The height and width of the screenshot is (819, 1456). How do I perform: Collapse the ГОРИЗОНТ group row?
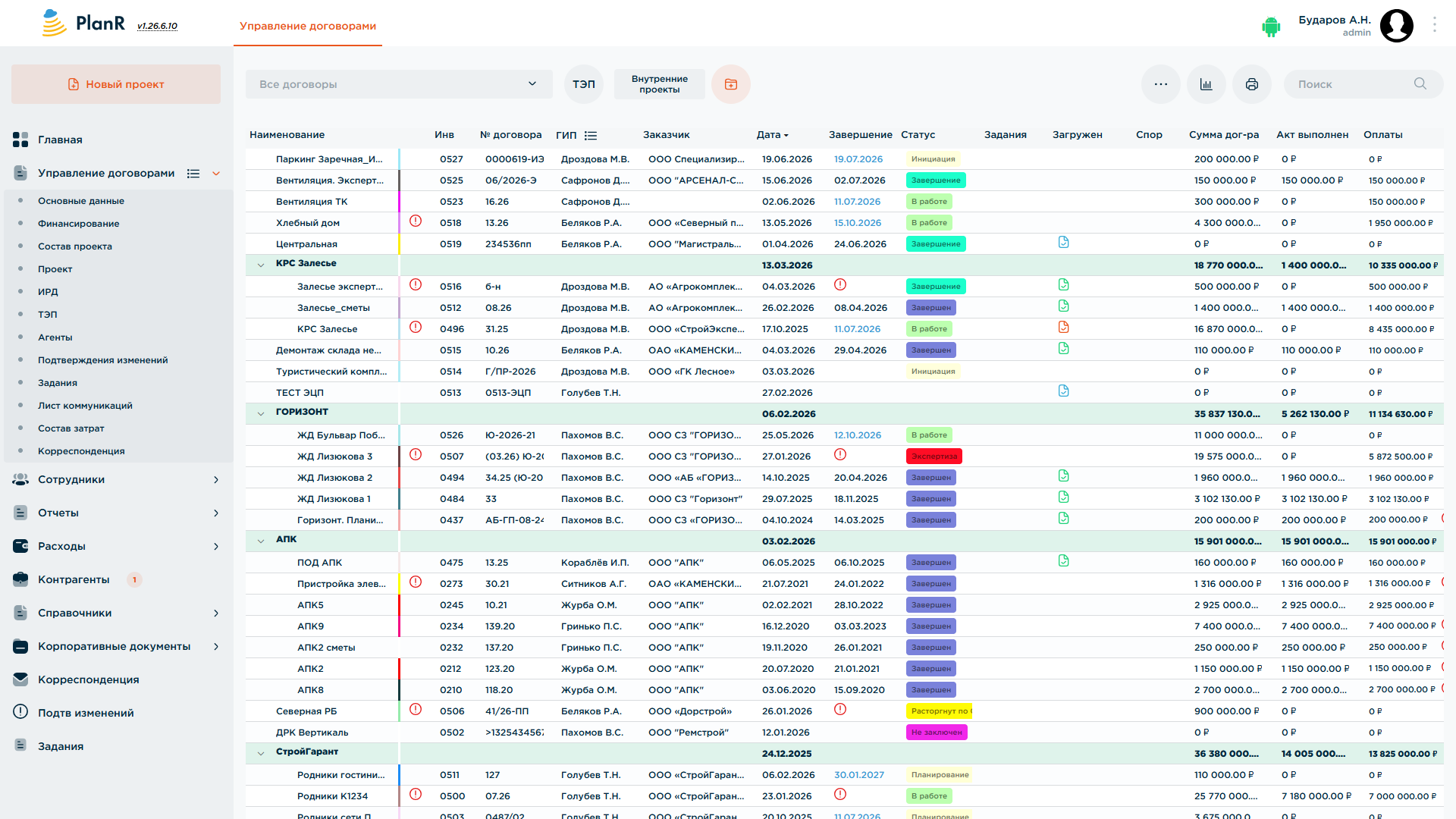tap(261, 413)
